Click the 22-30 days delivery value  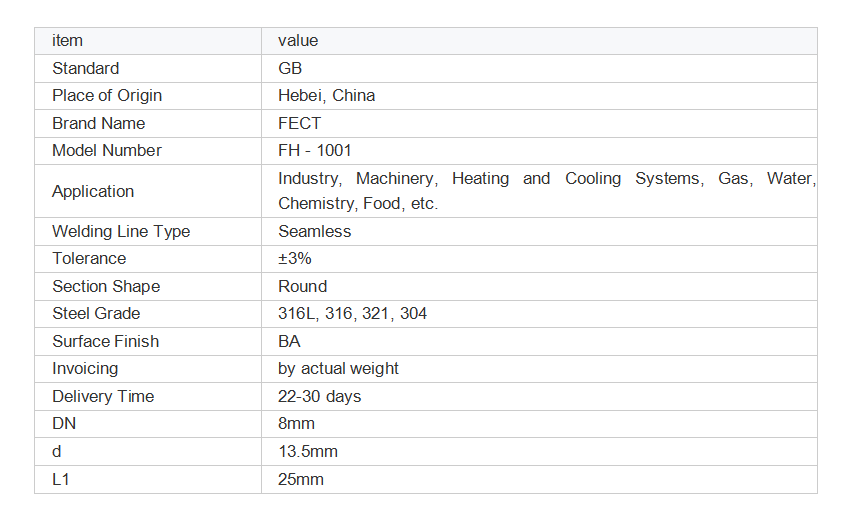coord(320,396)
